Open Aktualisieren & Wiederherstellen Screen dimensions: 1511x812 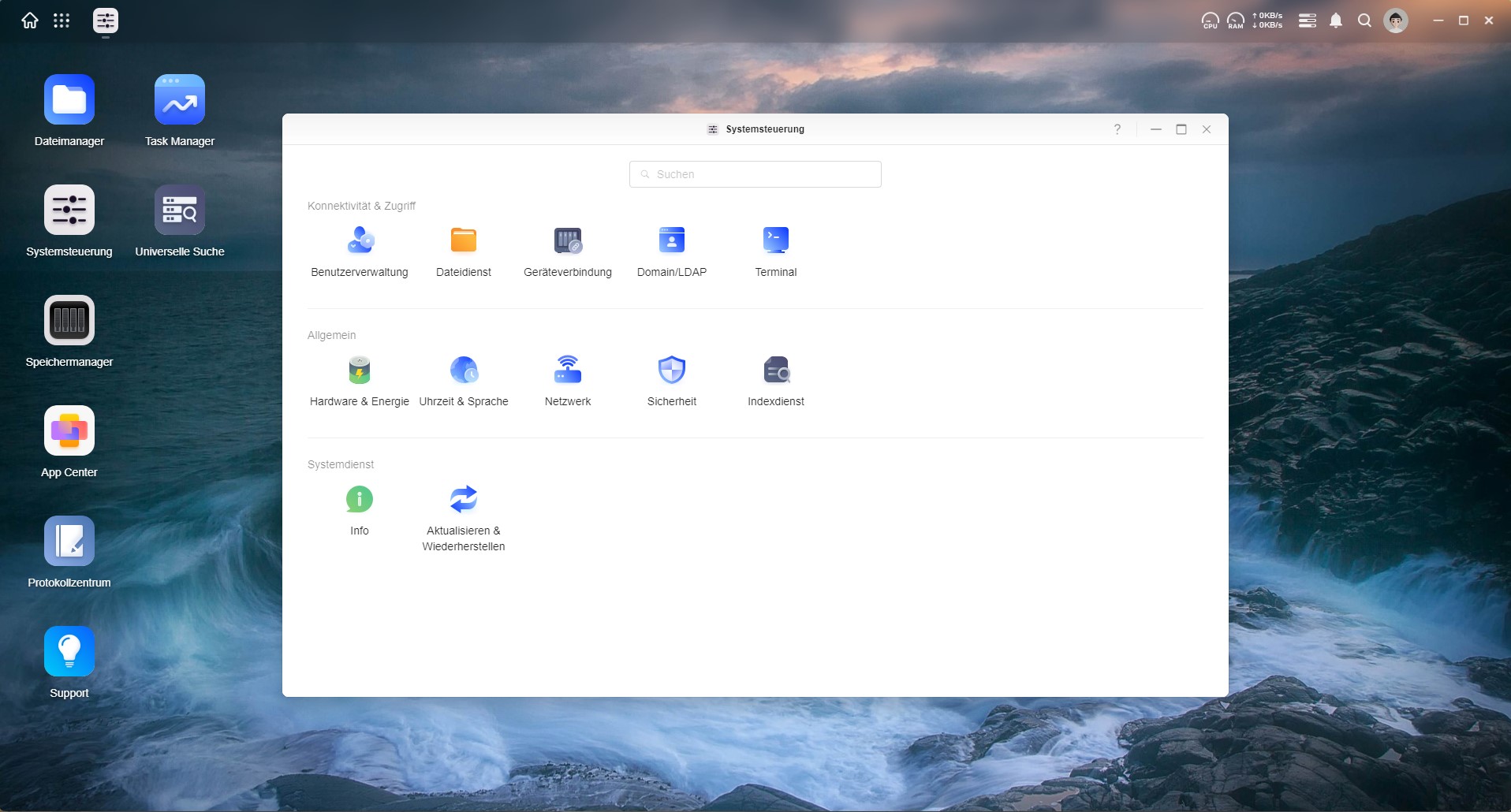point(464,499)
